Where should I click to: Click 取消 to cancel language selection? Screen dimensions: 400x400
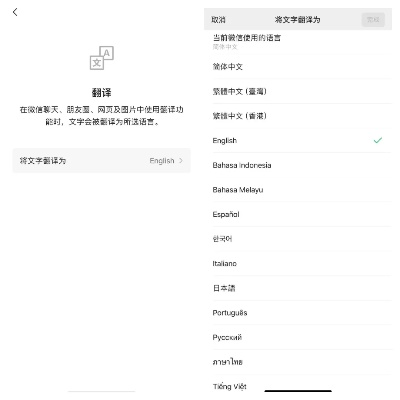click(218, 20)
